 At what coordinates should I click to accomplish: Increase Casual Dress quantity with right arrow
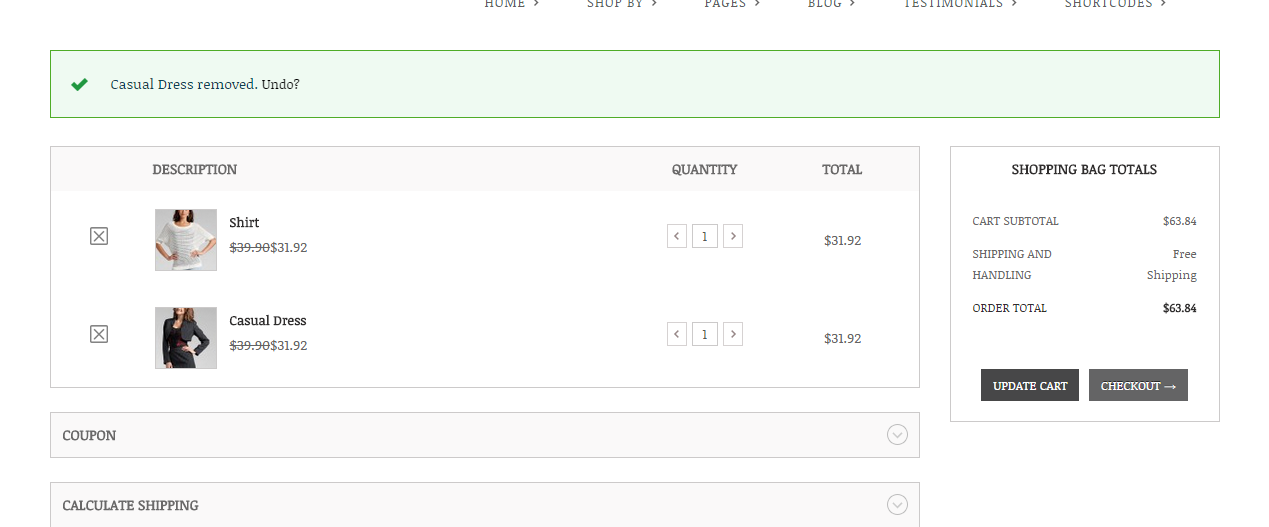pos(733,334)
